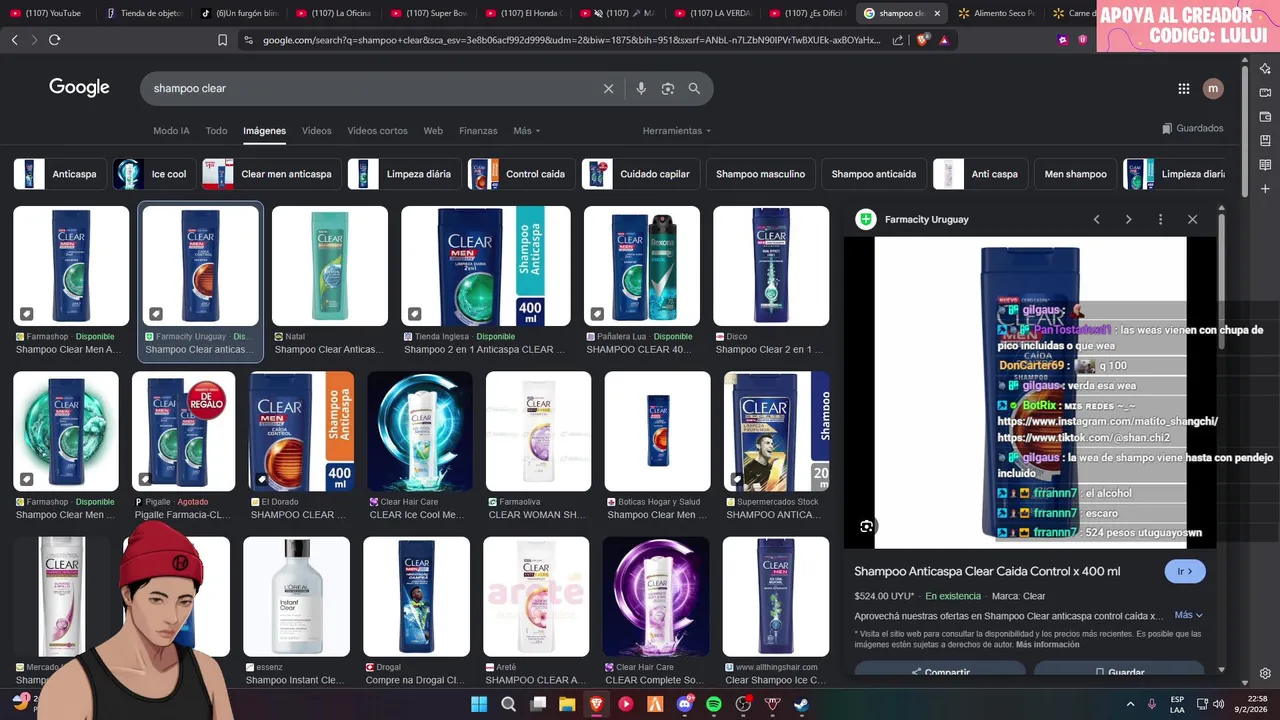This screenshot has height=720, width=1280.
Task: Start a voice search with the microphone icon
Action: (641, 88)
